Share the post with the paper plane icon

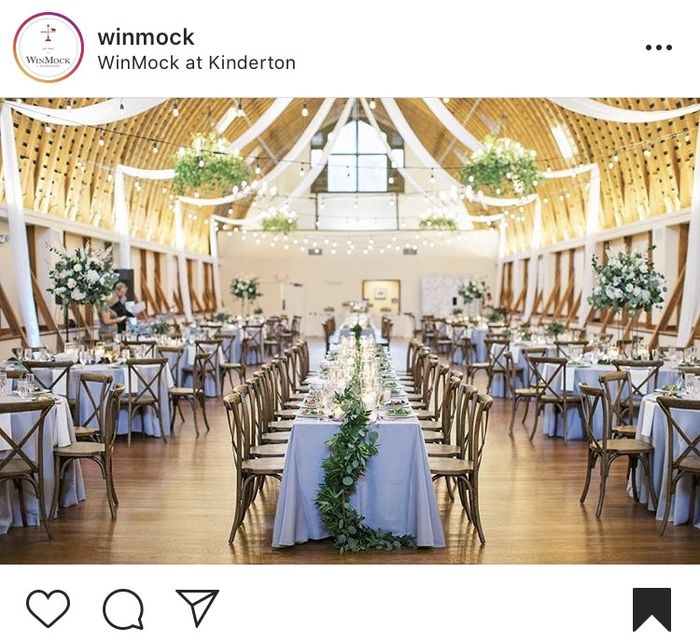pos(197,608)
